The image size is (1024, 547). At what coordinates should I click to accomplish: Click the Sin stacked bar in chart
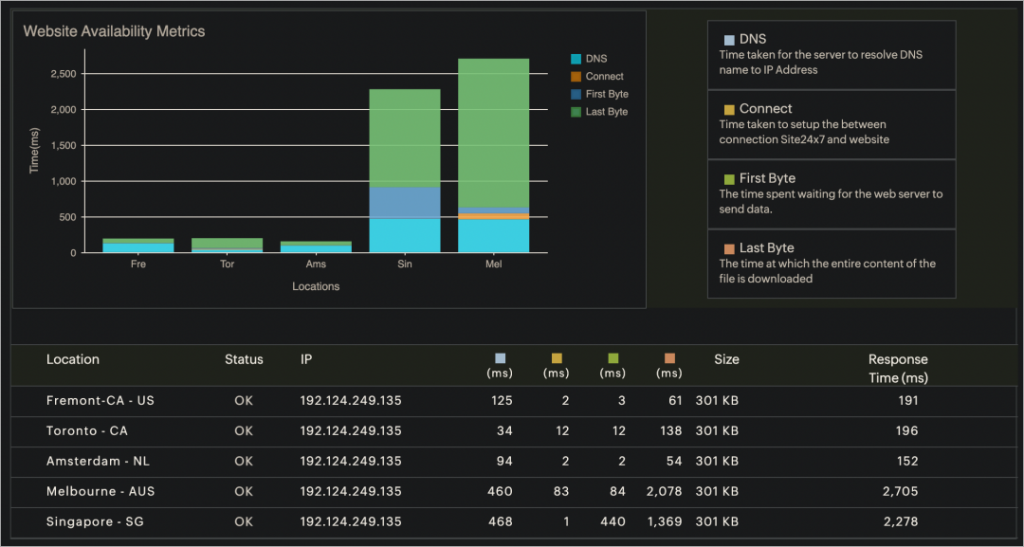coord(405,171)
